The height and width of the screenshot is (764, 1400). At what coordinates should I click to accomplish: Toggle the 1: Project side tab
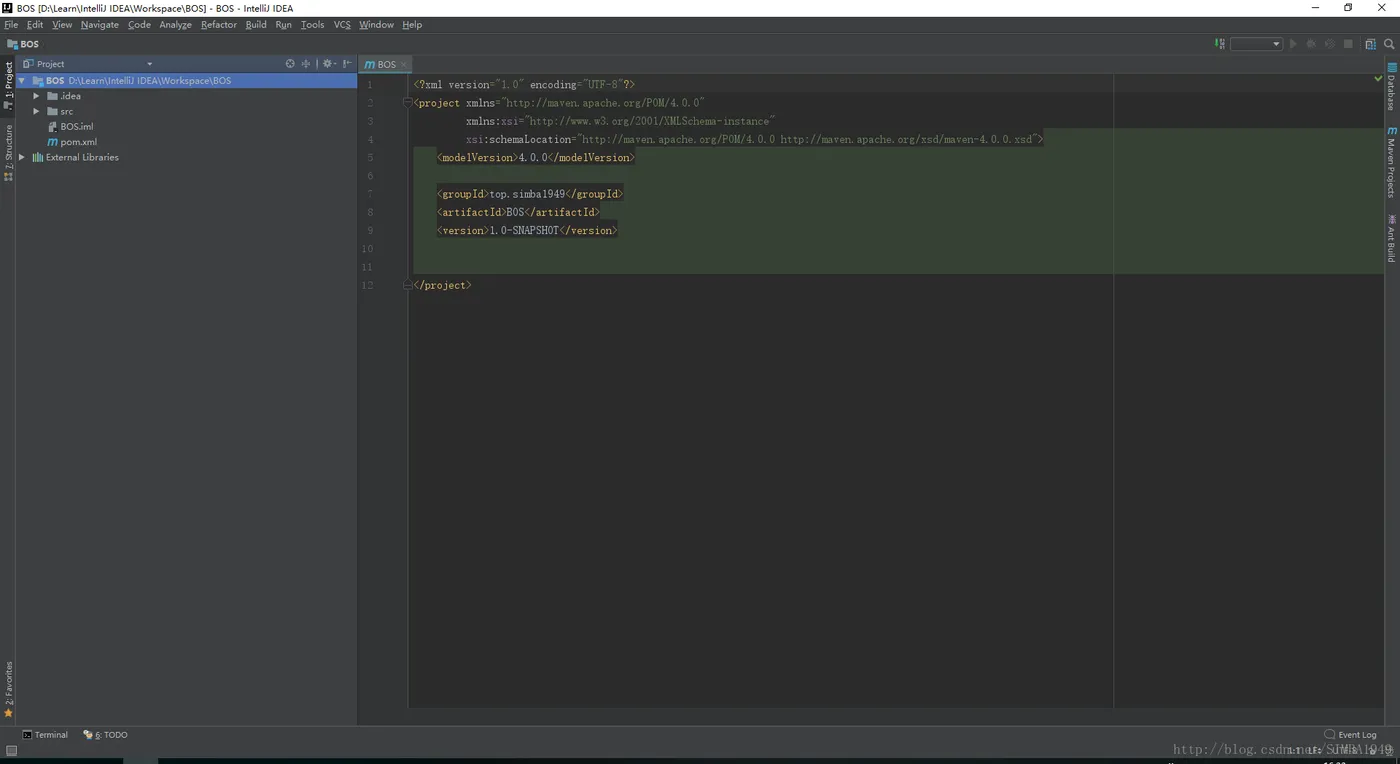click(x=8, y=85)
